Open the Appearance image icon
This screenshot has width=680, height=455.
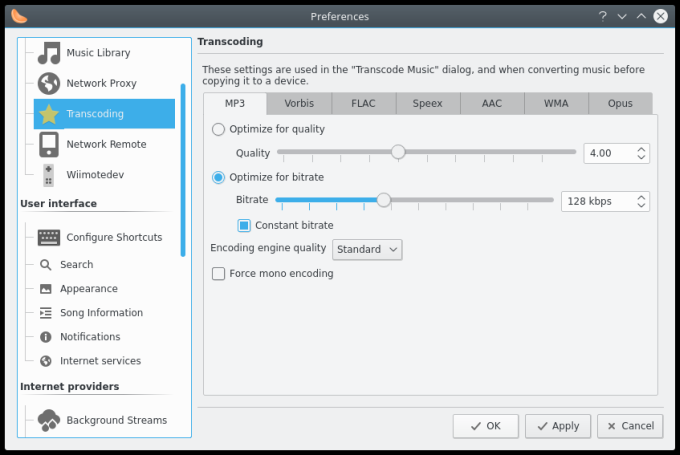46,289
